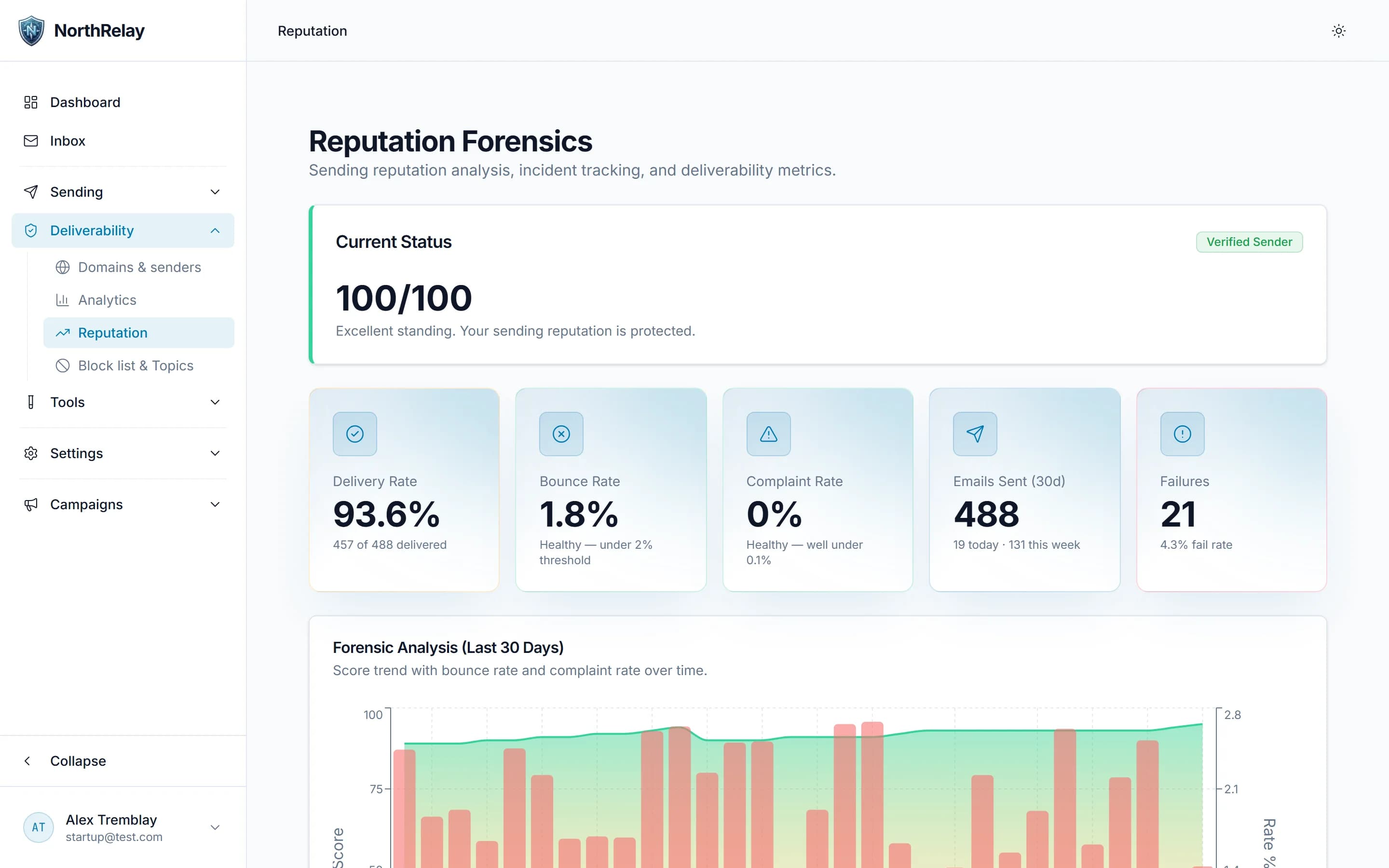Image resolution: width=1389 pixels, height=868 pixels.
Task: Click the alert circle icon on Failures card
Action: click(x=1183, y=434)
